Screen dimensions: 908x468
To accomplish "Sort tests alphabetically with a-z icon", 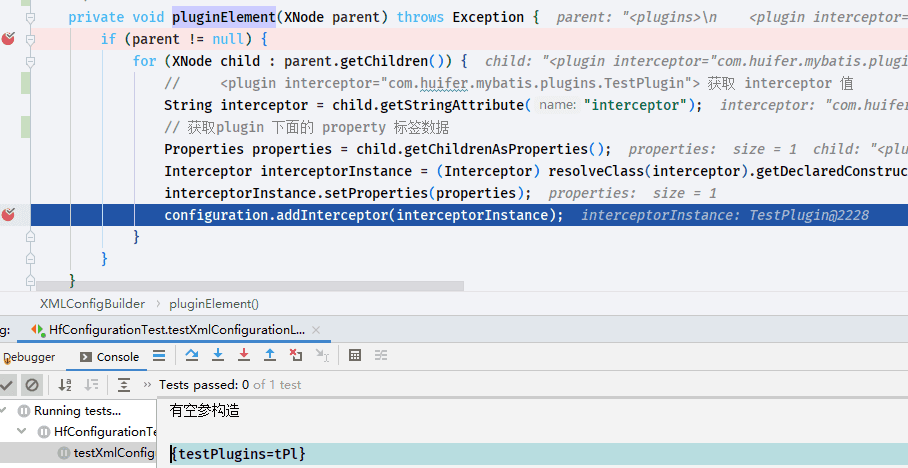I will 65,385.
